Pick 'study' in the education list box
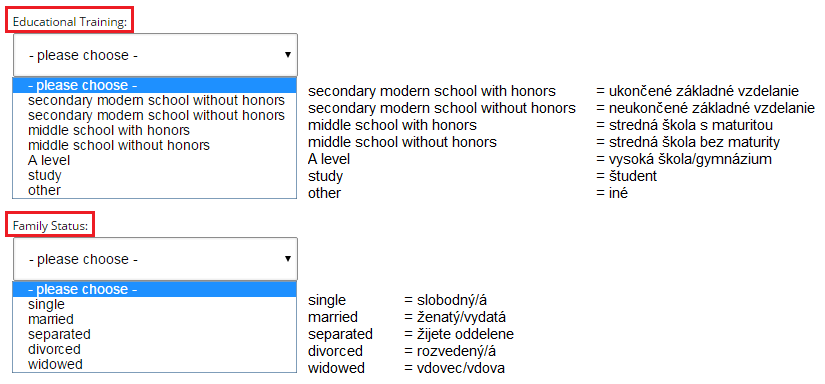The height and width of the screenshot is (384, 825). (x=155, y=175)
